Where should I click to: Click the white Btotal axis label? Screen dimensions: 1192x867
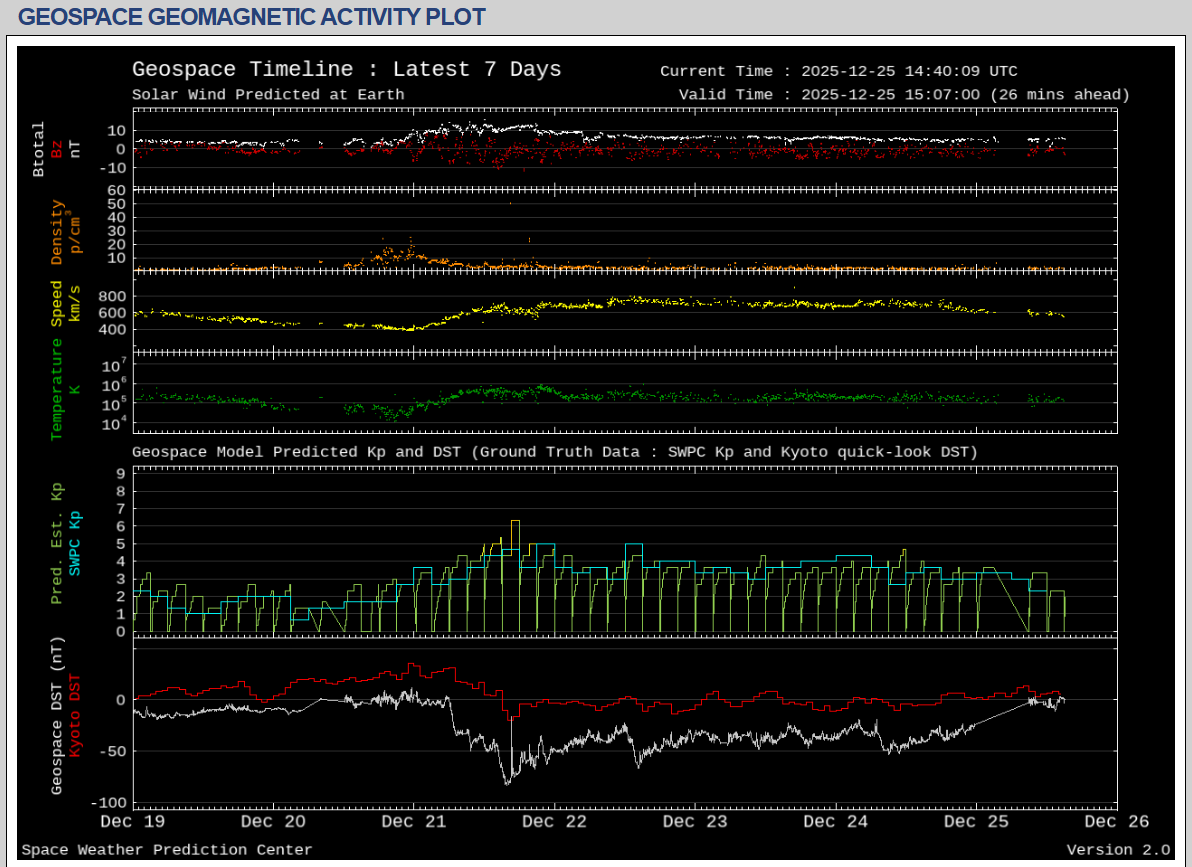coord(39,149)
